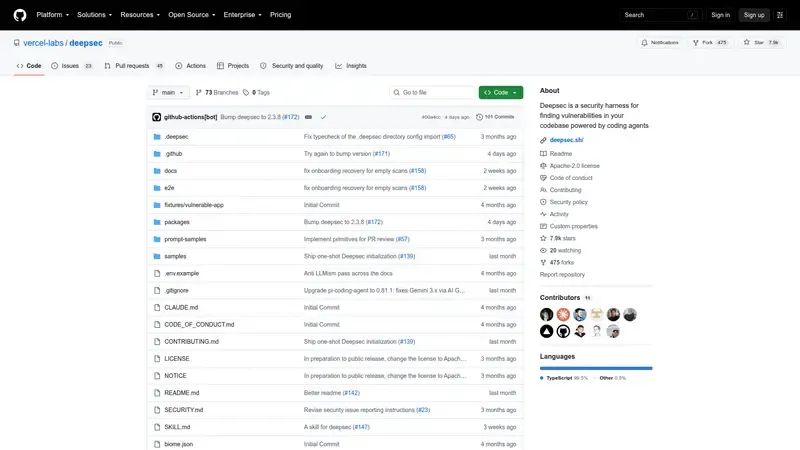
Task: Click the TypeScript language legend entry
Action: 564,378
